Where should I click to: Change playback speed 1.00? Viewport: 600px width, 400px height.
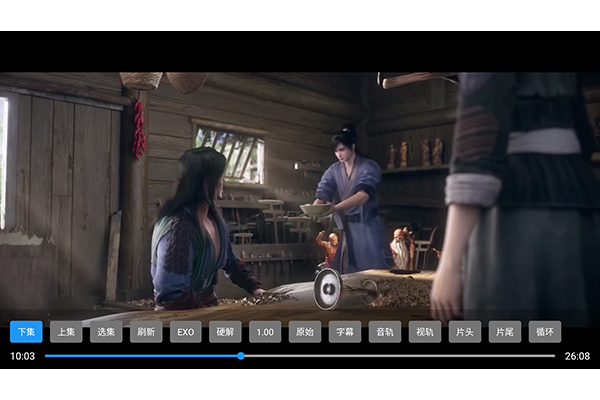pos(265,331)
